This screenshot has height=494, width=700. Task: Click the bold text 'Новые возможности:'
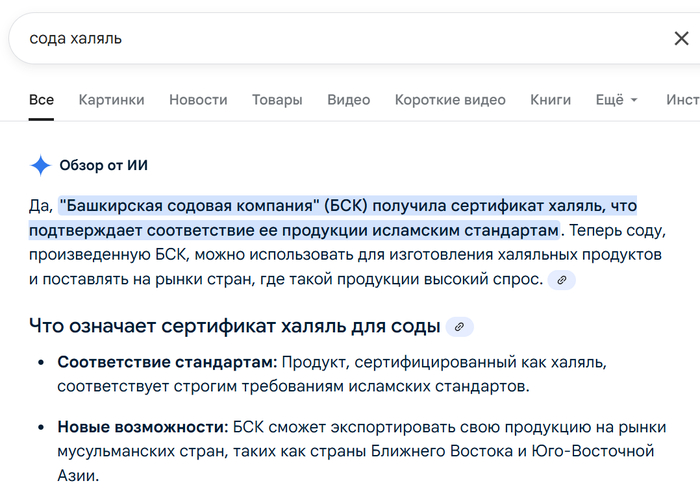143,427
